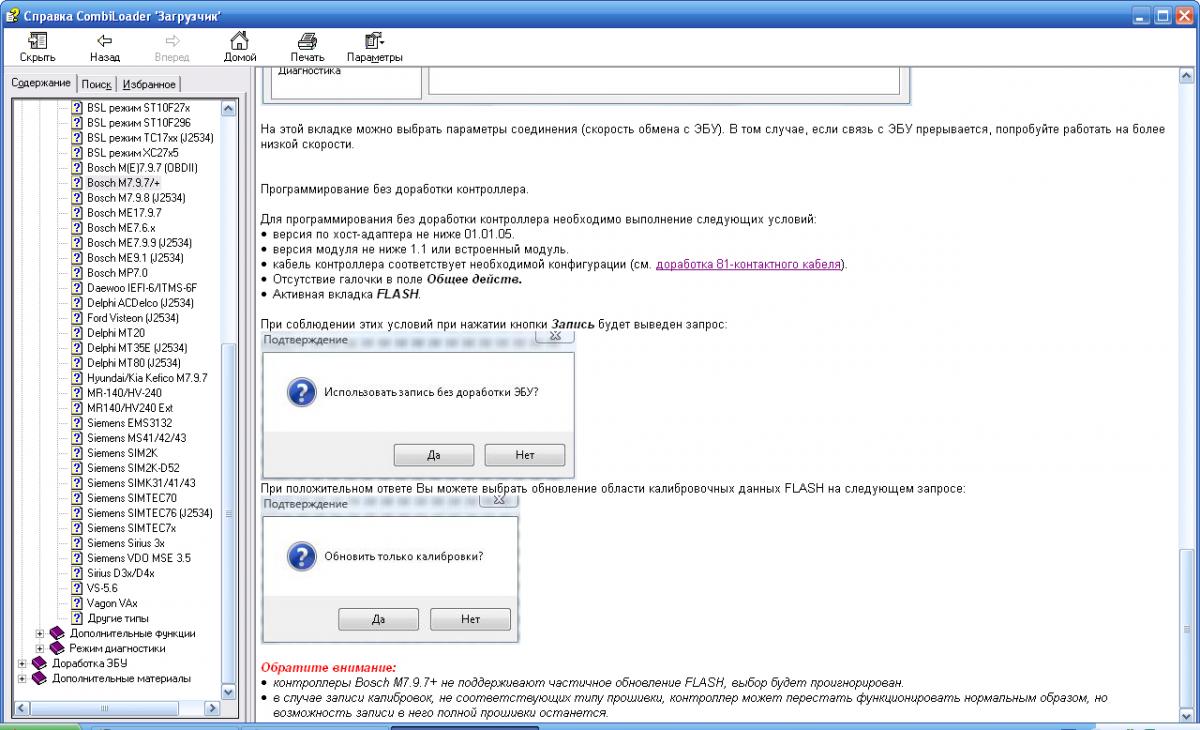Open Siemens SIMTEC7x topic
This screenshot has width=1200, height=730.
pos(131,527)
